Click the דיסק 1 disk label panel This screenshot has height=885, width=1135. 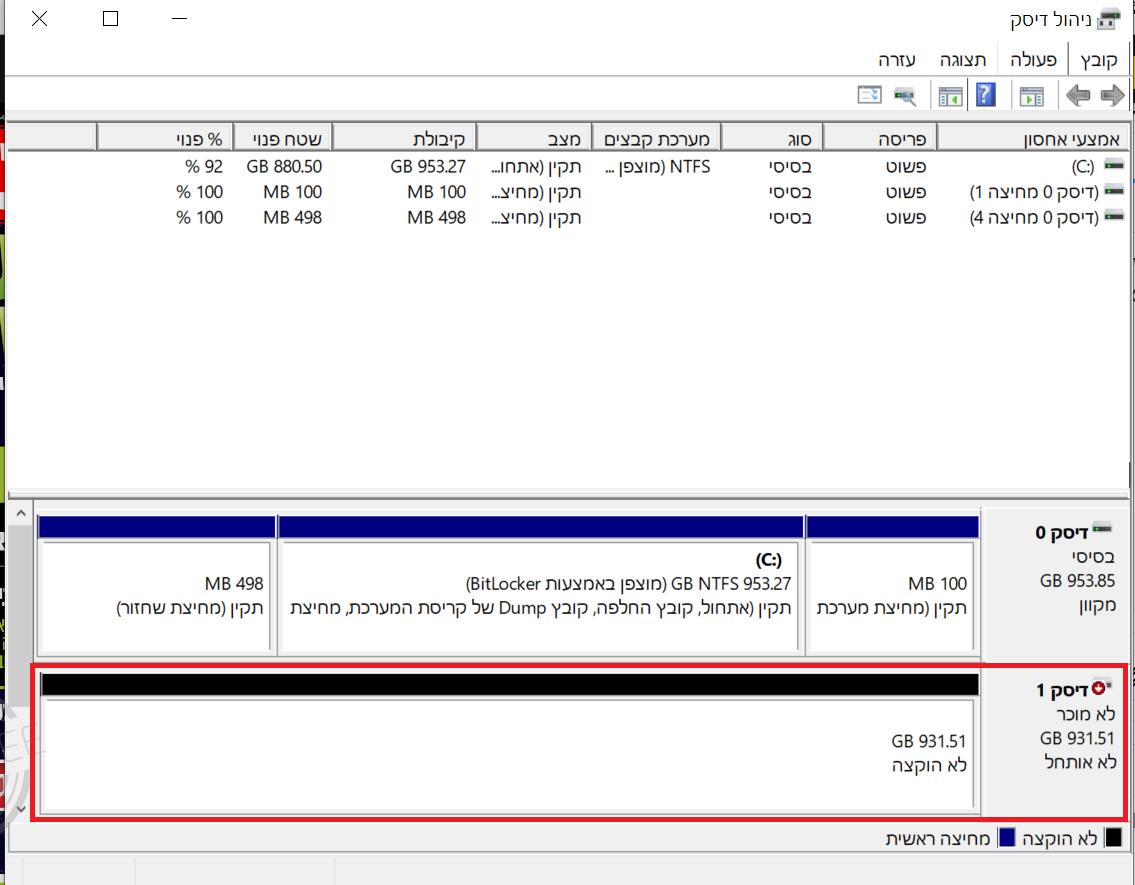[1055, 742]
